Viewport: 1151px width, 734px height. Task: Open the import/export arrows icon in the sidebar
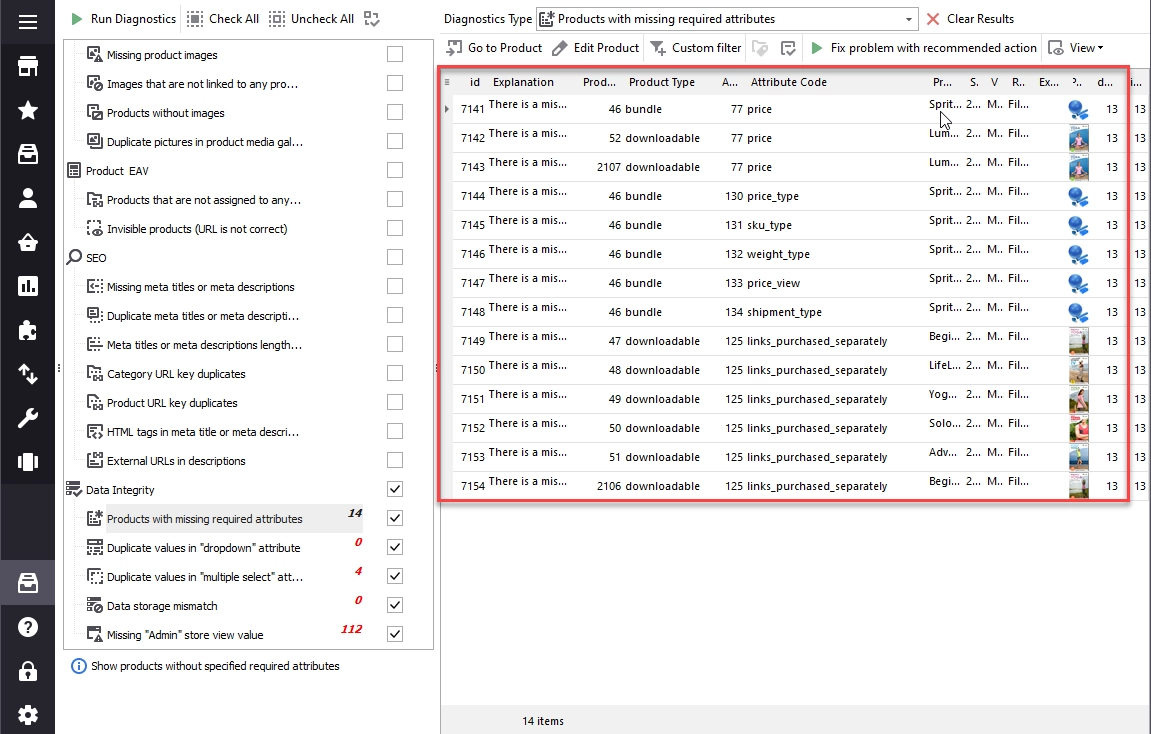[28, 374]
